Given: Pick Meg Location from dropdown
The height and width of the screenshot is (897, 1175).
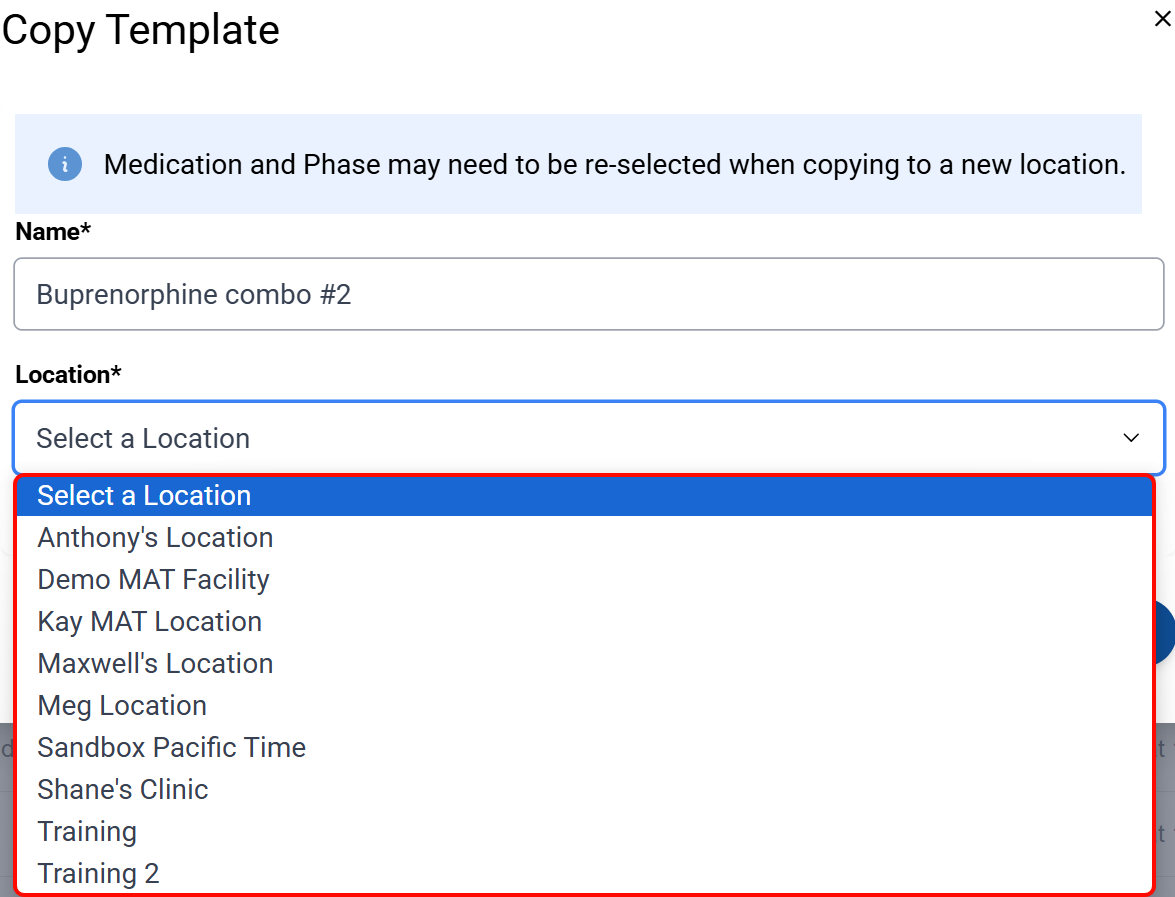Looking at the screenshot, I should pos(122,706).
